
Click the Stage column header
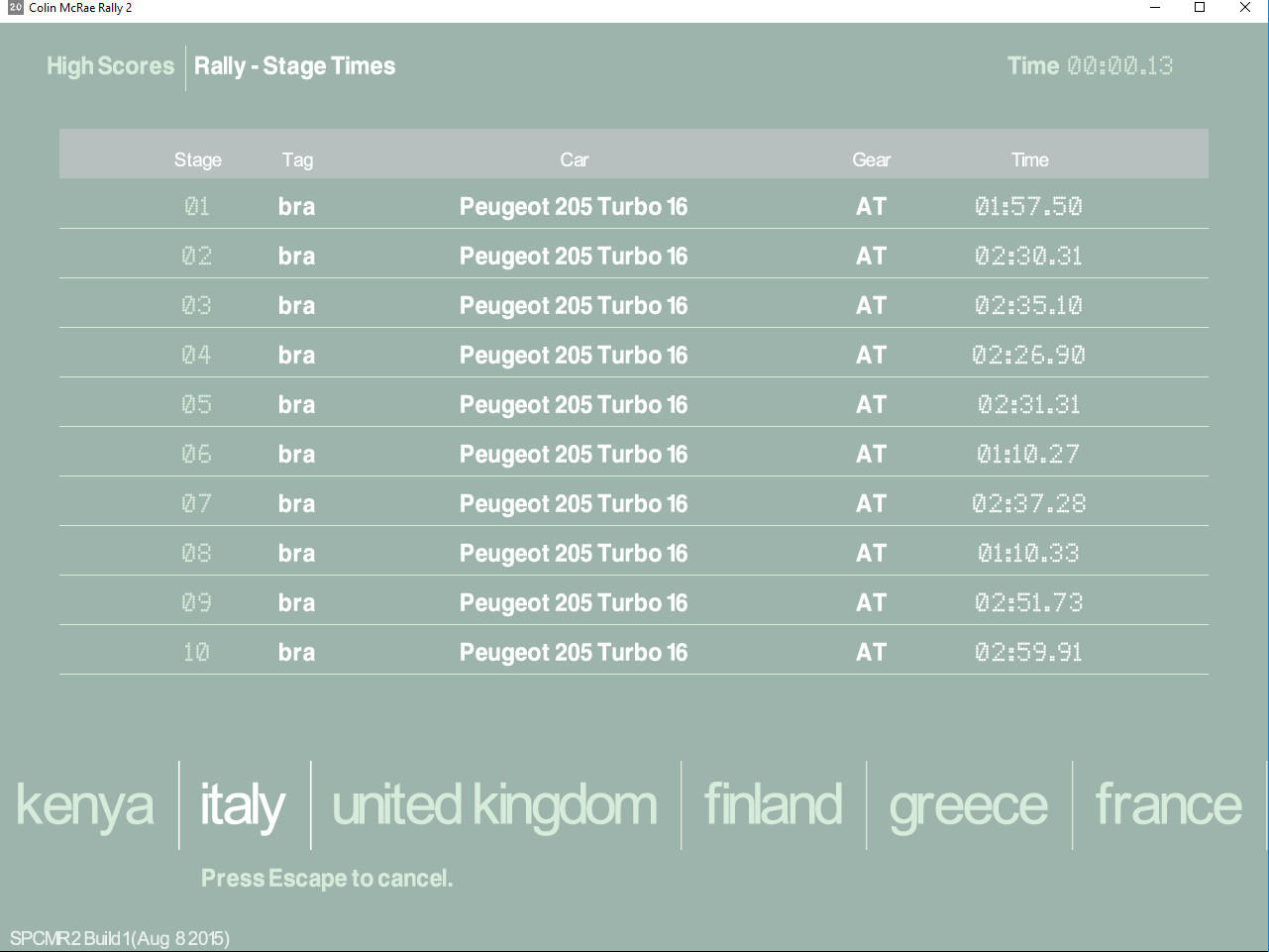pos(197,159)
